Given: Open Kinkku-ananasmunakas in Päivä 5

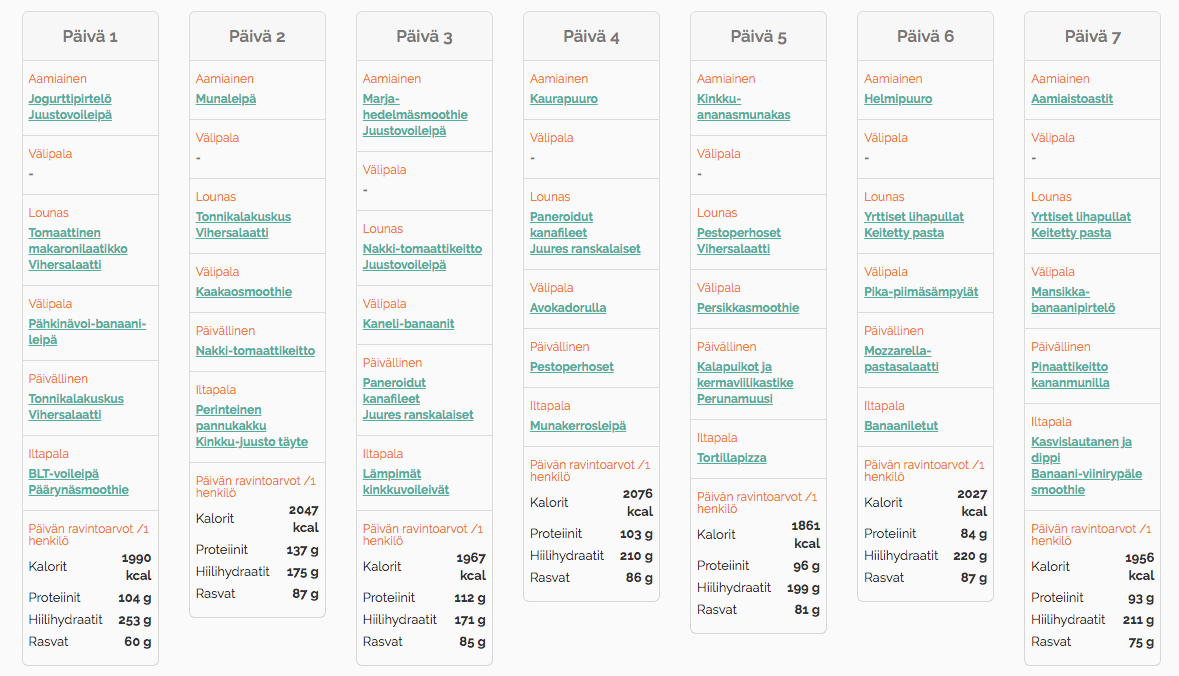Looking at the screenshot, I should [x=744, y=107].
